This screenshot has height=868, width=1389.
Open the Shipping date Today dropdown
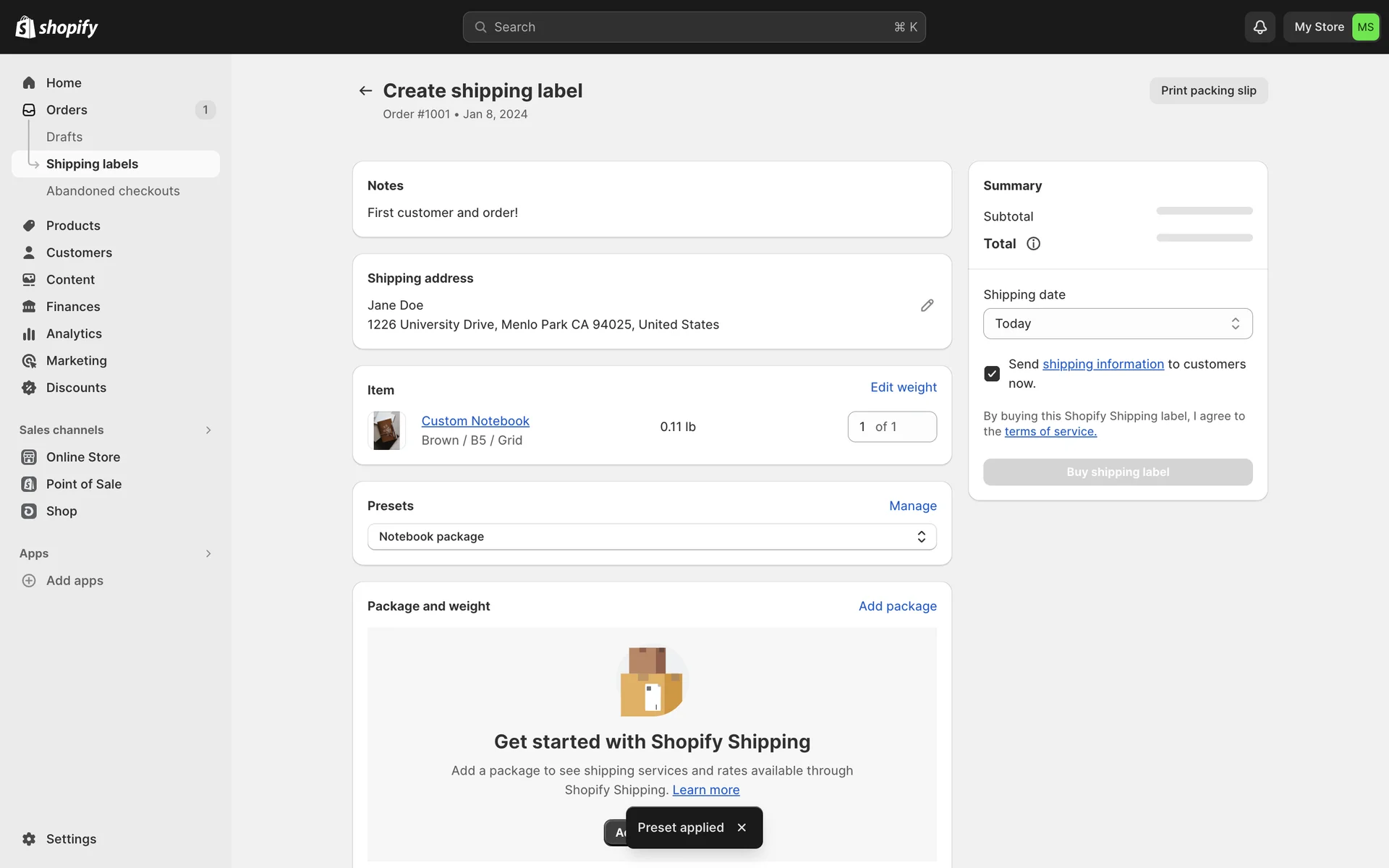click(x=1117, y=323)
